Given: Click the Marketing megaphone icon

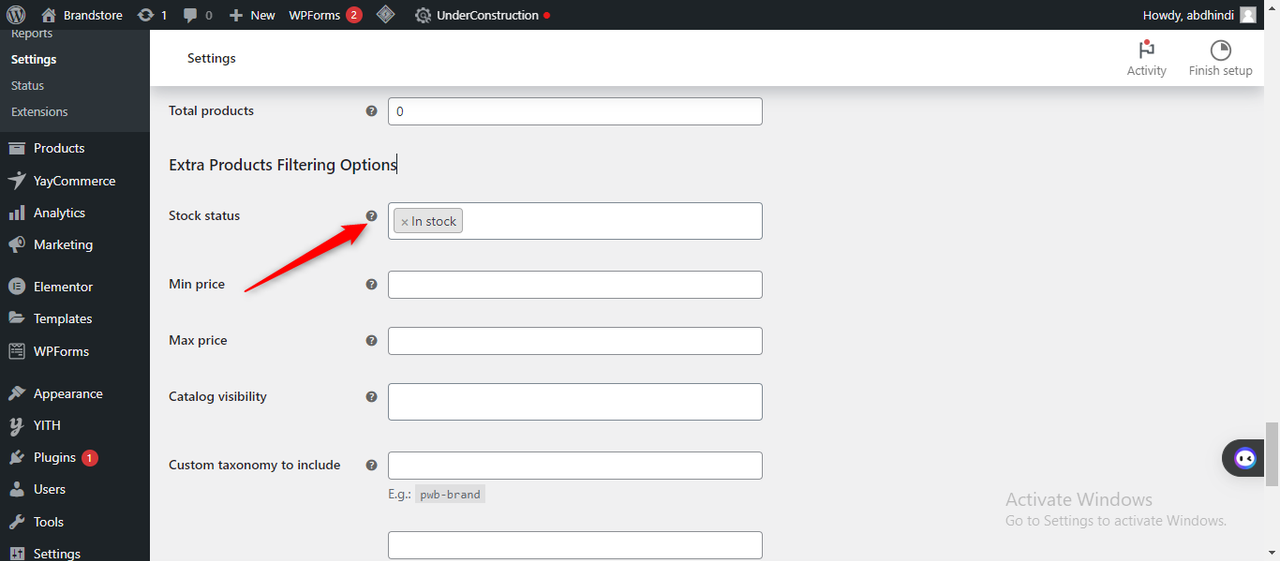Looking at the screenshot, I should [x=16, y=245].
